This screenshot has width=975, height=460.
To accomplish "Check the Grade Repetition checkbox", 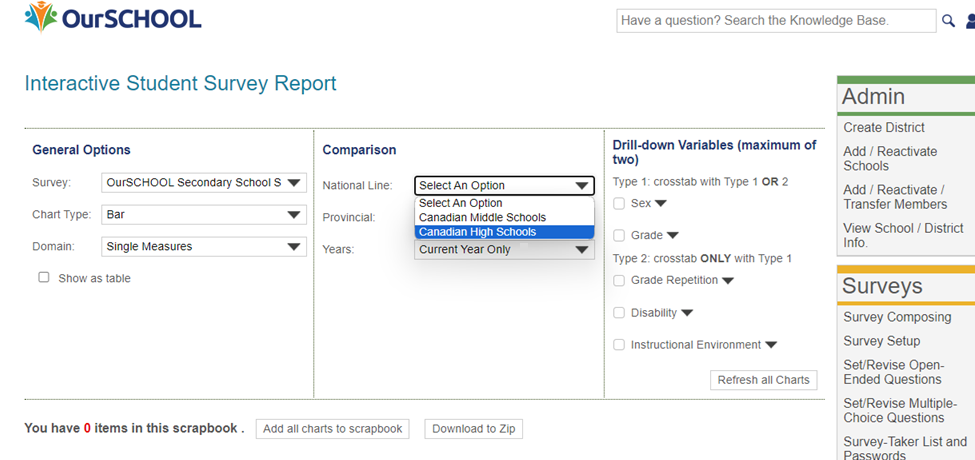I will click(x=619, y=280).
